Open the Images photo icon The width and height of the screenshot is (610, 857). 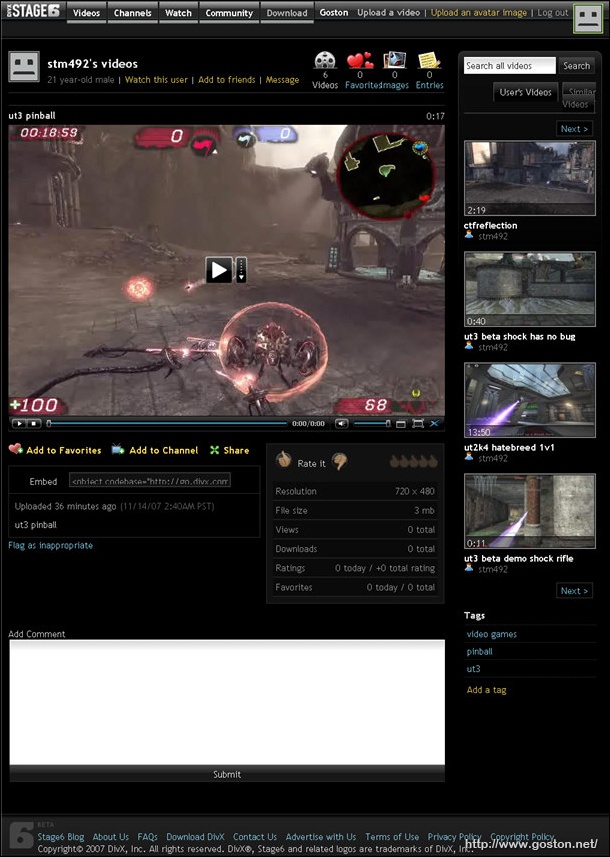[x=395, y=60]
